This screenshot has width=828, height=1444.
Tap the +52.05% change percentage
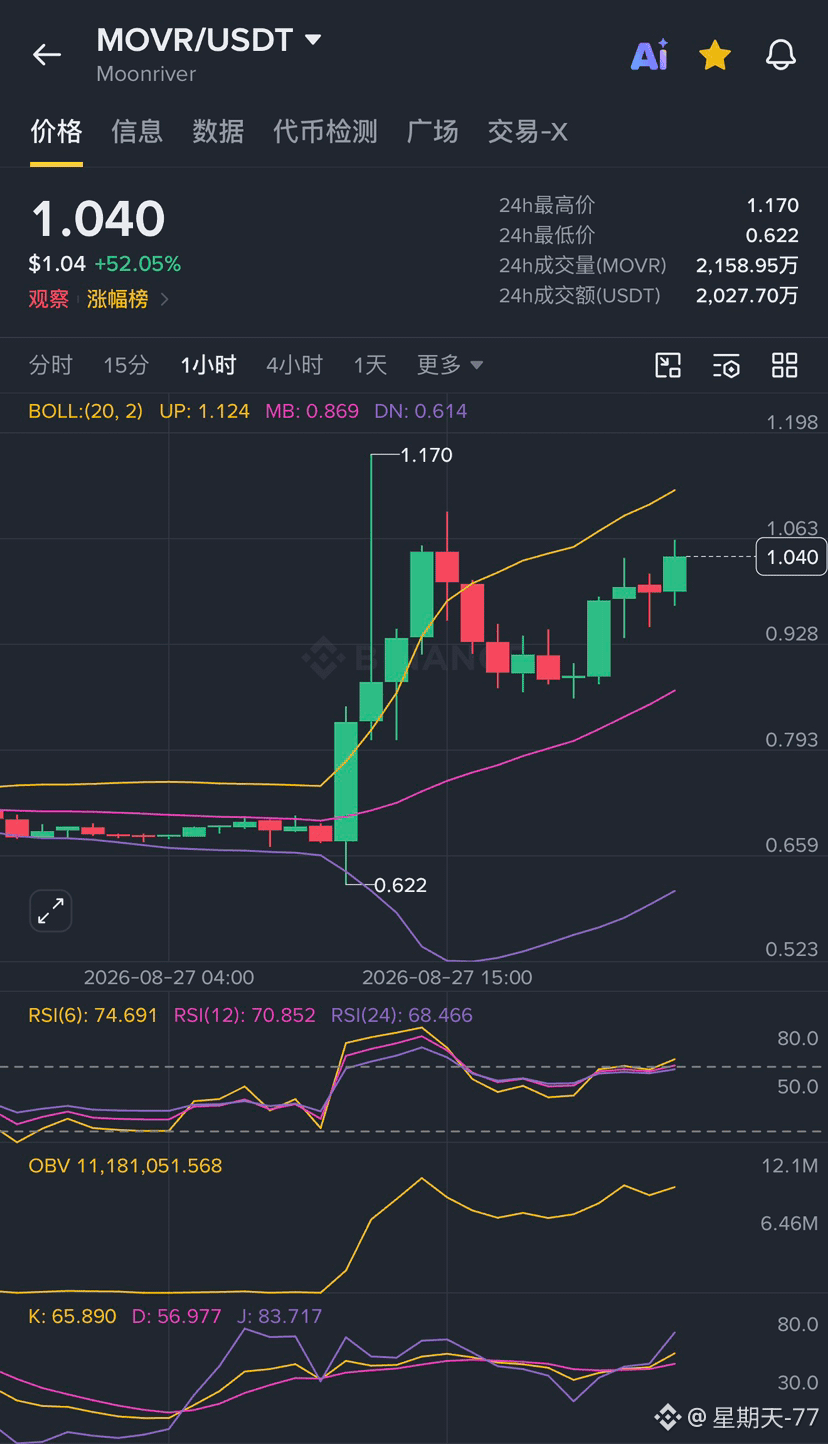coord(138,264)
